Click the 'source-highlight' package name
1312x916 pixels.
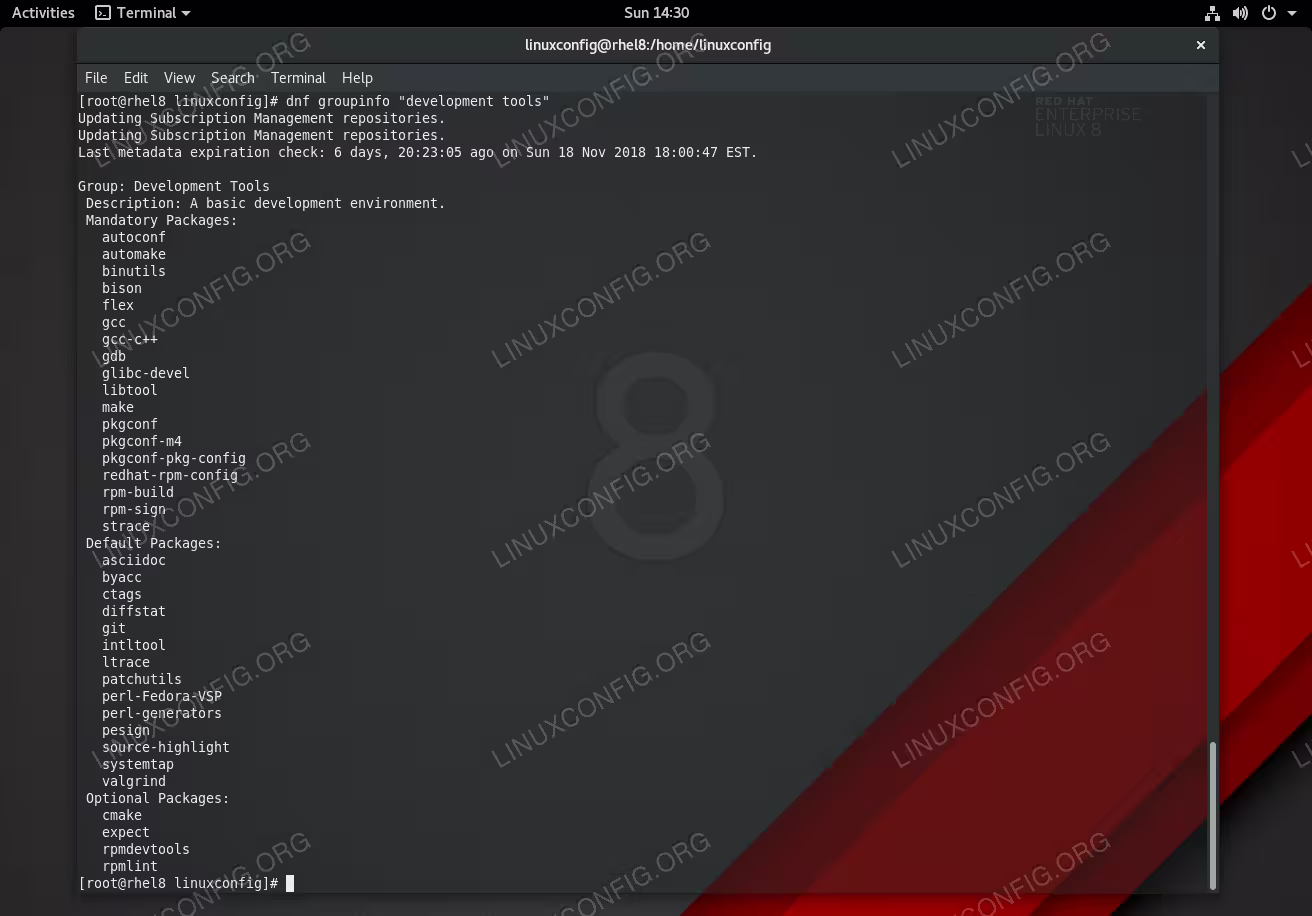point(166,747)
